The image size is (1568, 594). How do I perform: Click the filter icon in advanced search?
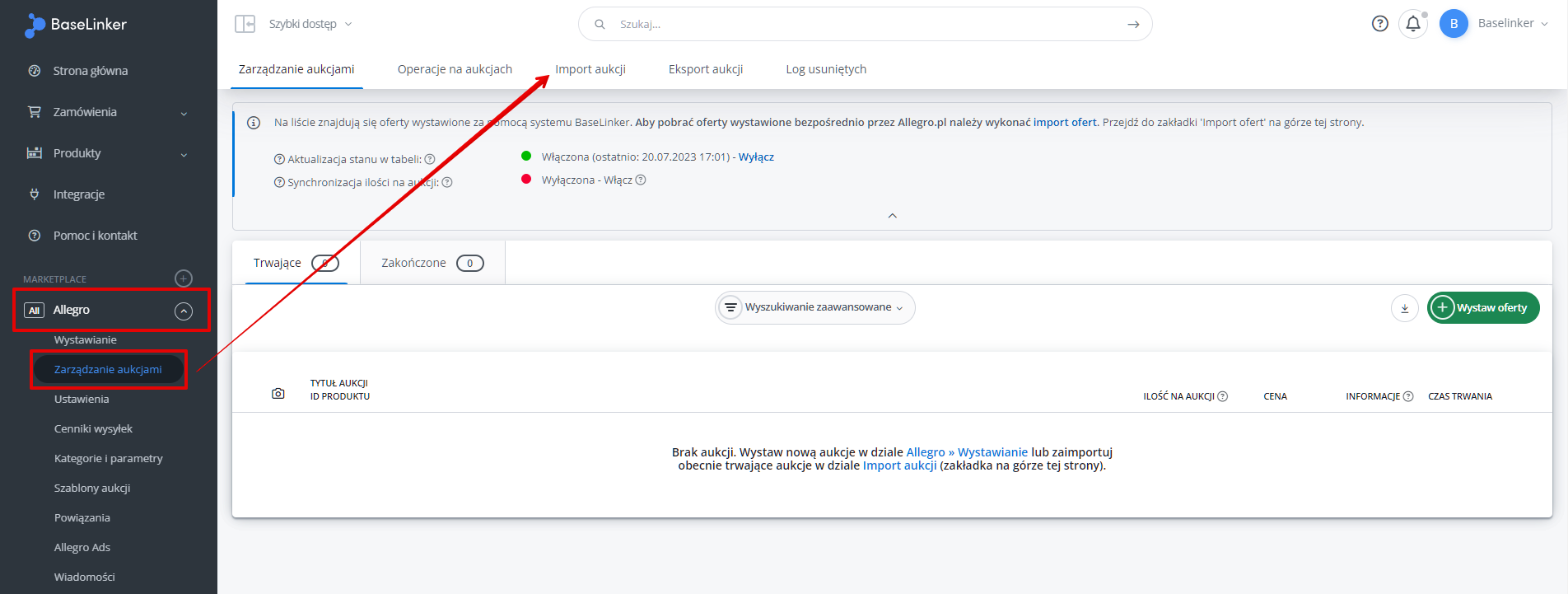coord(730,307)
